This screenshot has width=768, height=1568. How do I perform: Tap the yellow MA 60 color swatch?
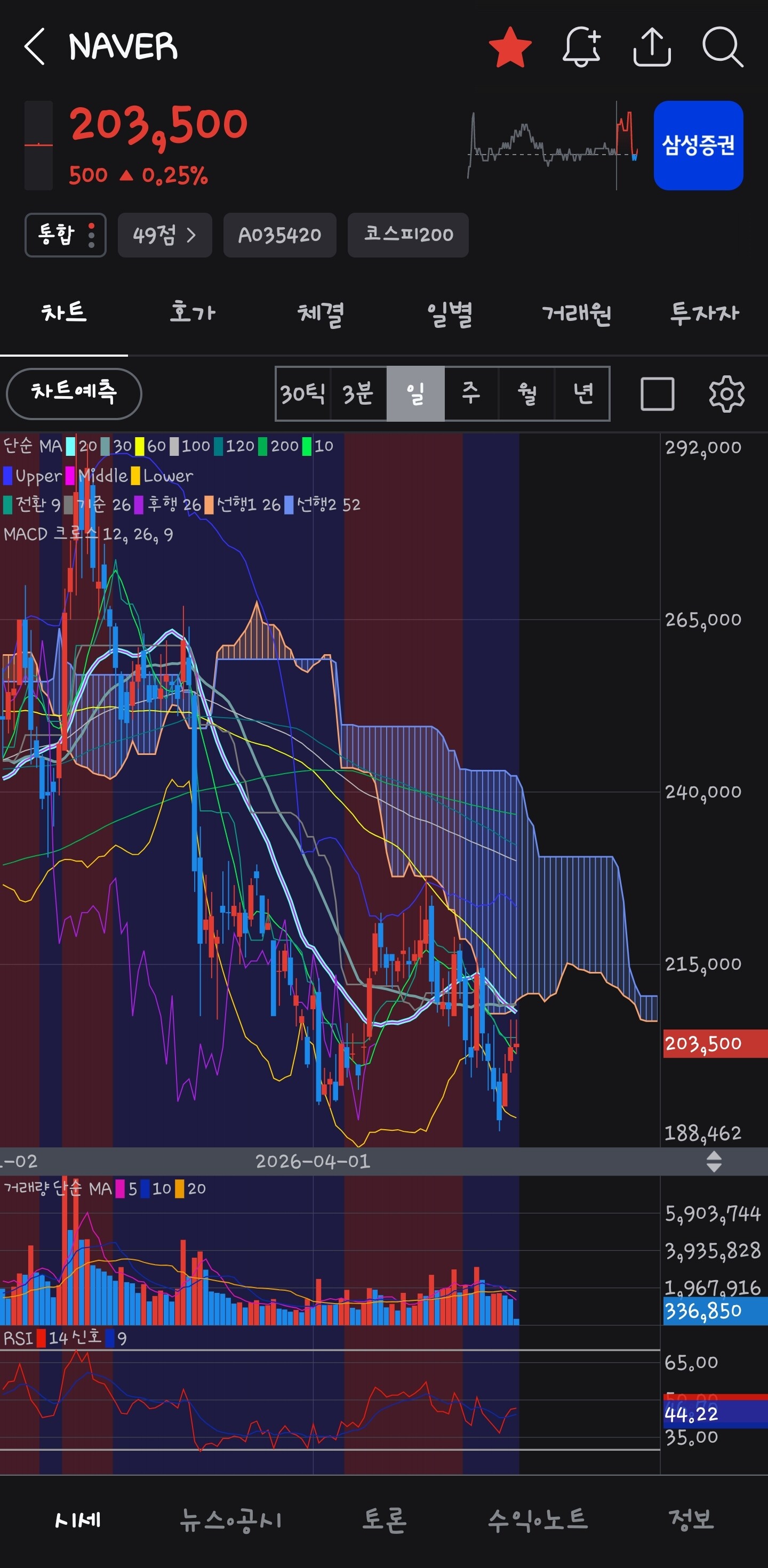(140, 446)
